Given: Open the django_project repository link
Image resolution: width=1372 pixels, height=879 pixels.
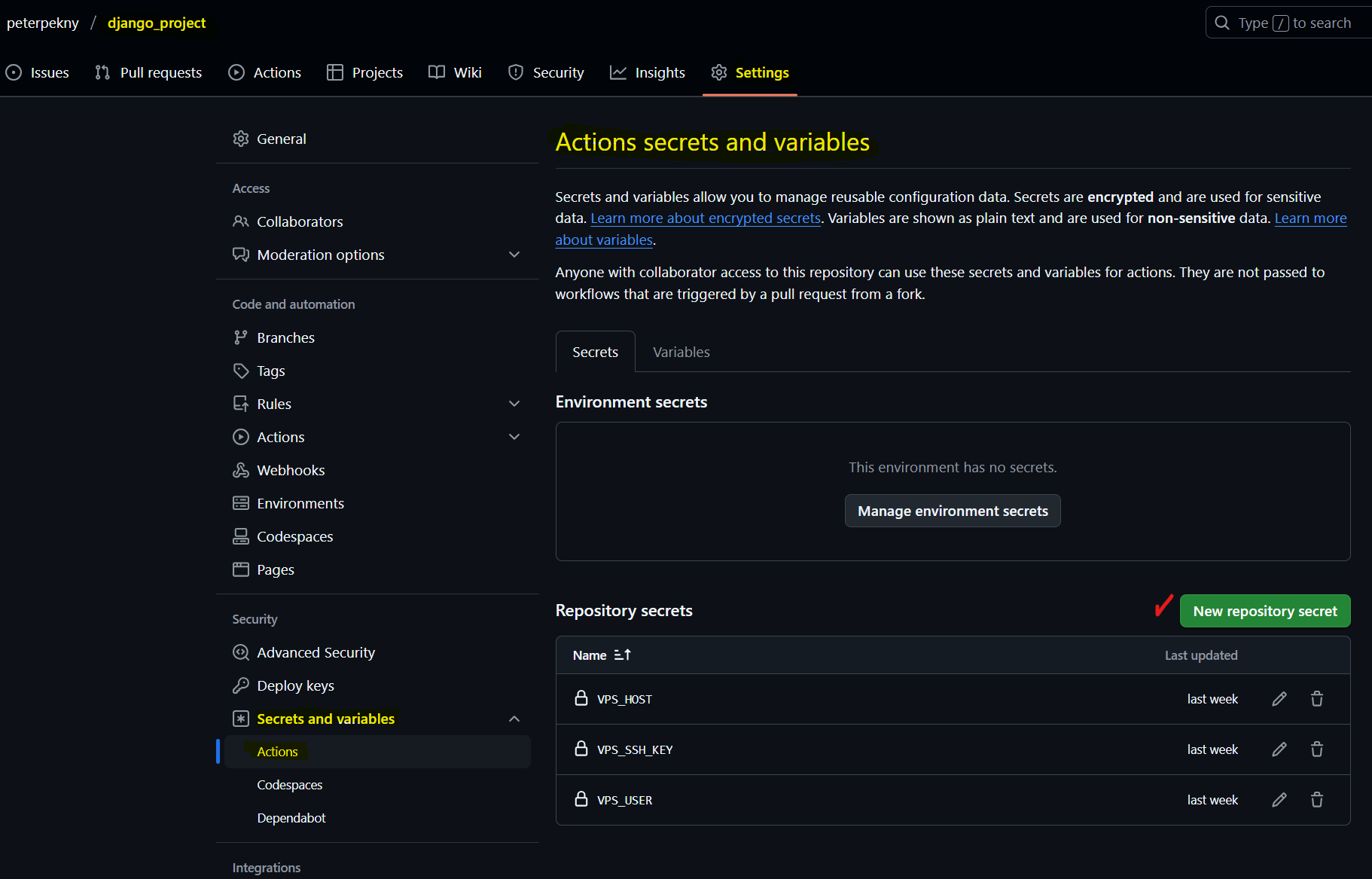Looking at the screenshot, I should point(157,23).
